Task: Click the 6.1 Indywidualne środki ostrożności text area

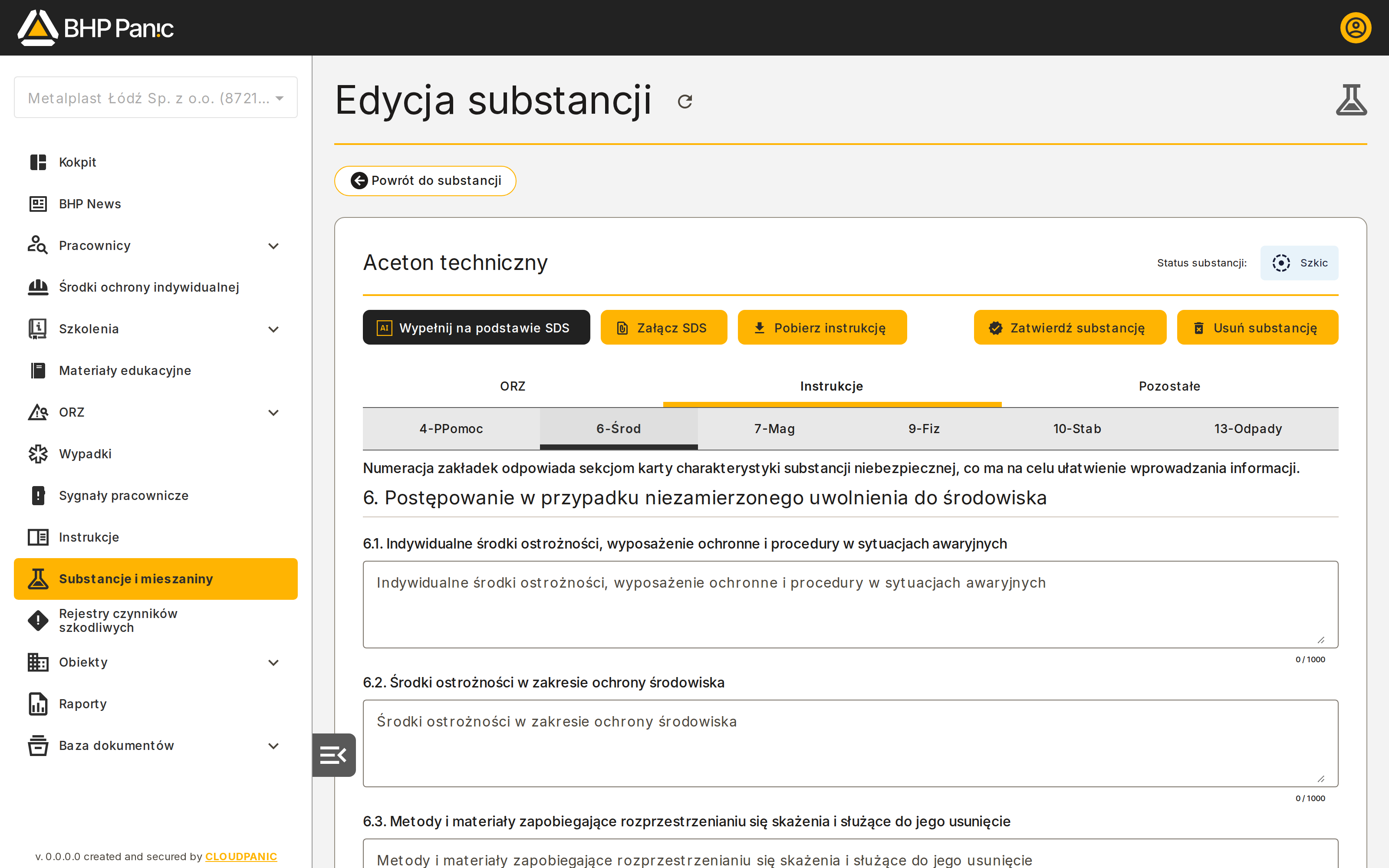Action: point(851,605)
